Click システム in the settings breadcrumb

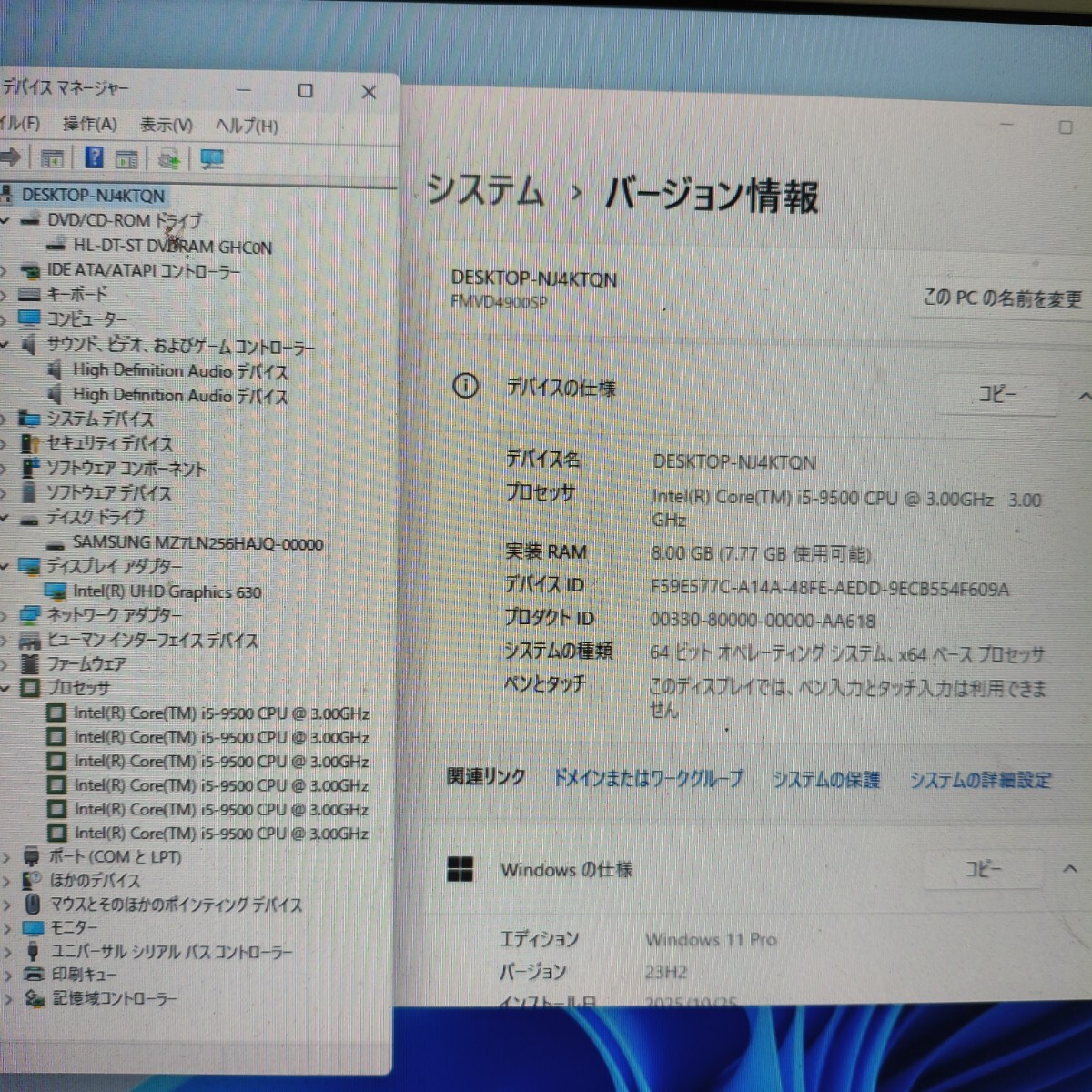[x=485, y=191]
